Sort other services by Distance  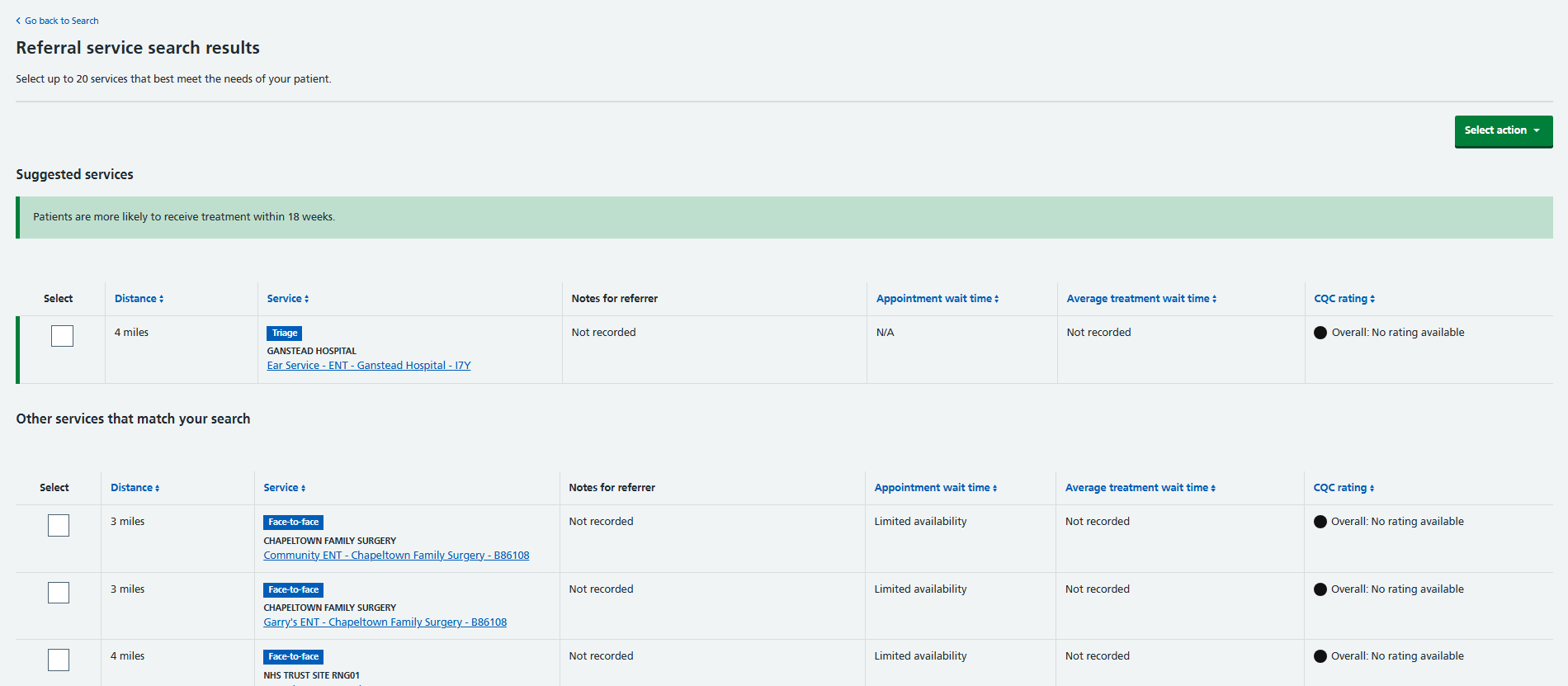[x=135, y=488]
